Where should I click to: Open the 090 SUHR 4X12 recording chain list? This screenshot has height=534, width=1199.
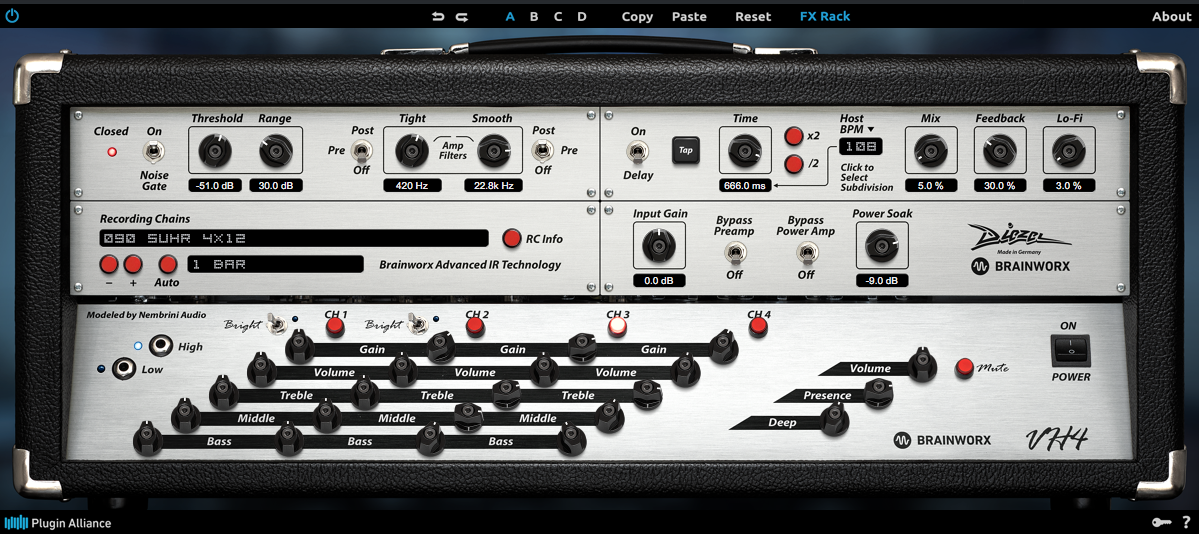pyautogui.click(x=294, y=238)
